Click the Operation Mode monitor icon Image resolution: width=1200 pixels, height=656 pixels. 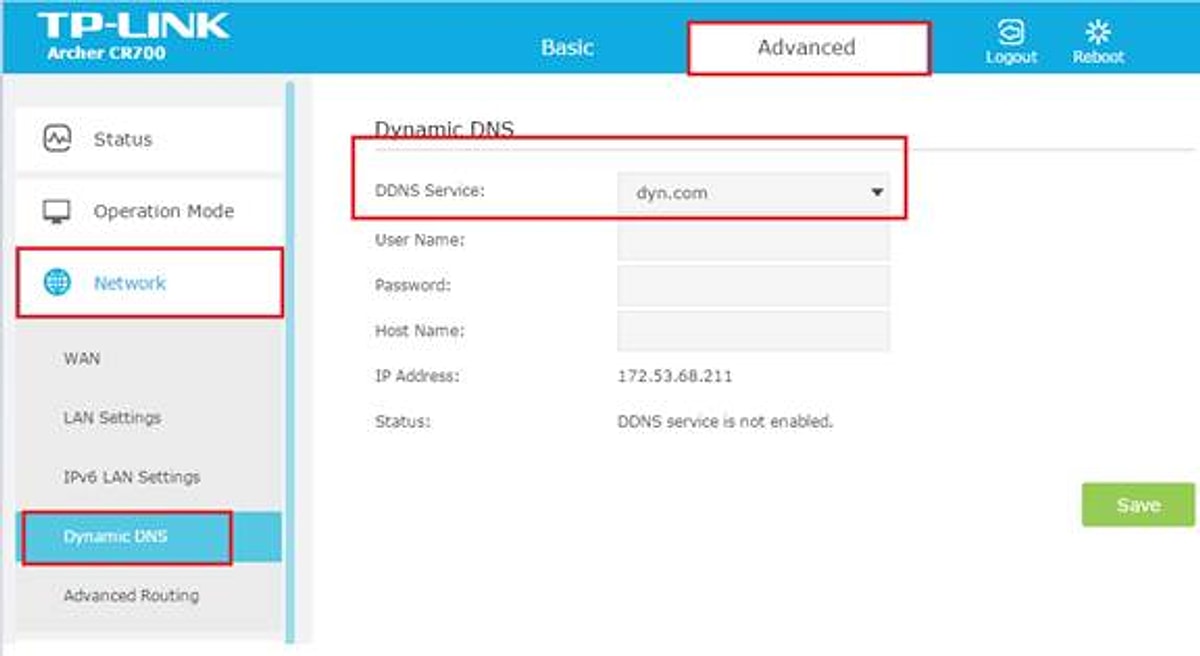(57, 211)
